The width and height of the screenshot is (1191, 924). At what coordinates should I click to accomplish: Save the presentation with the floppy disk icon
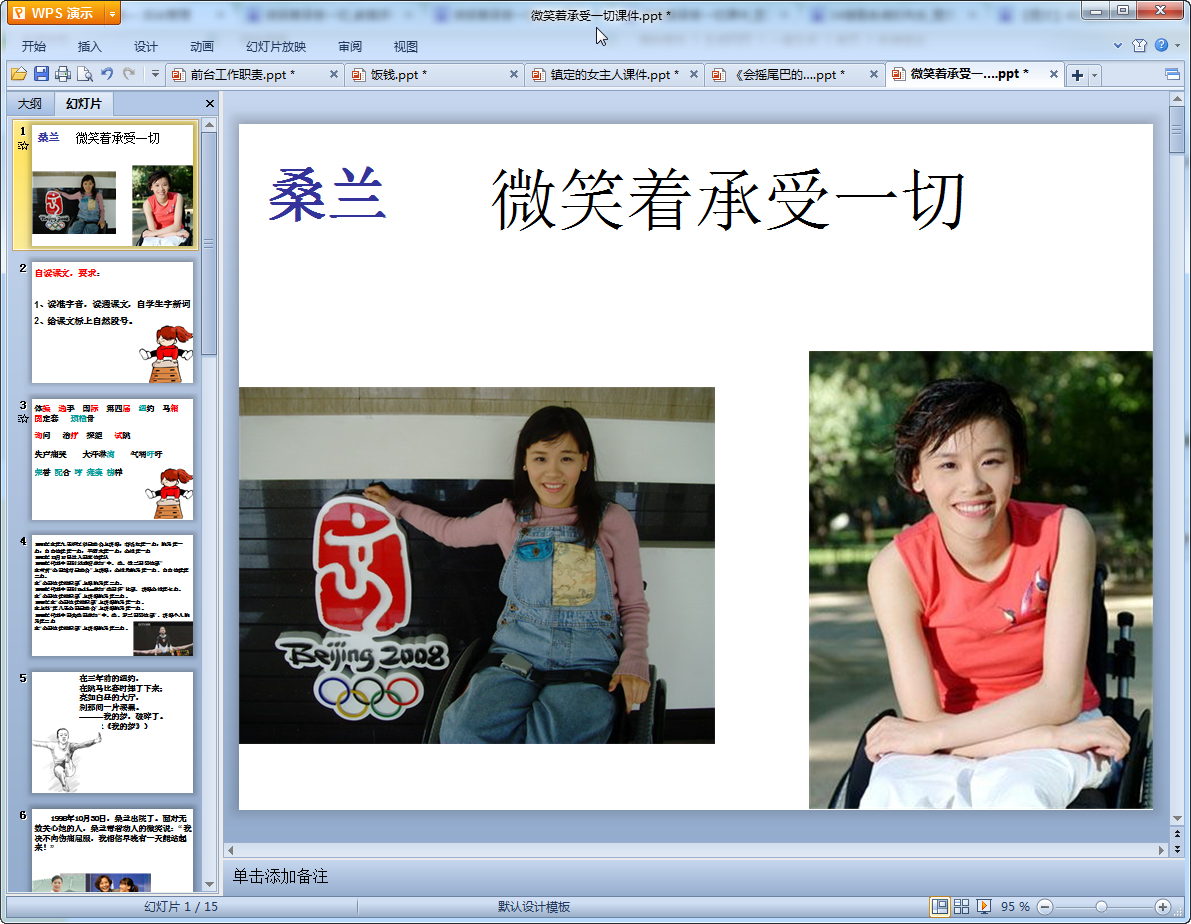coord(41,74)
